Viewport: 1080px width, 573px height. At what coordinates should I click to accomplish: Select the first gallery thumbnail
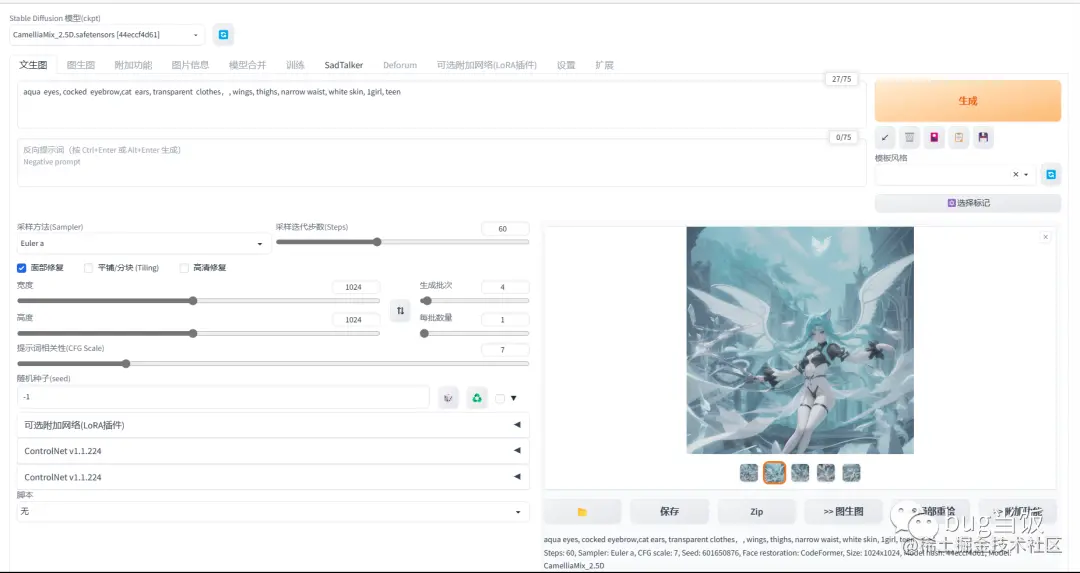(x=749, y=472)
